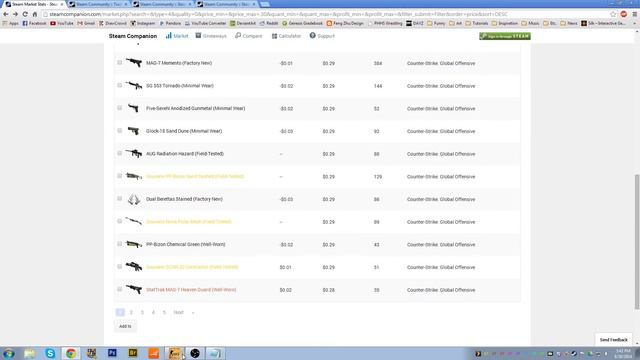Tick the checkbox for Glock-18 Sand Dune
Viewport: 640px width, 360px height.
click(119, 131)
